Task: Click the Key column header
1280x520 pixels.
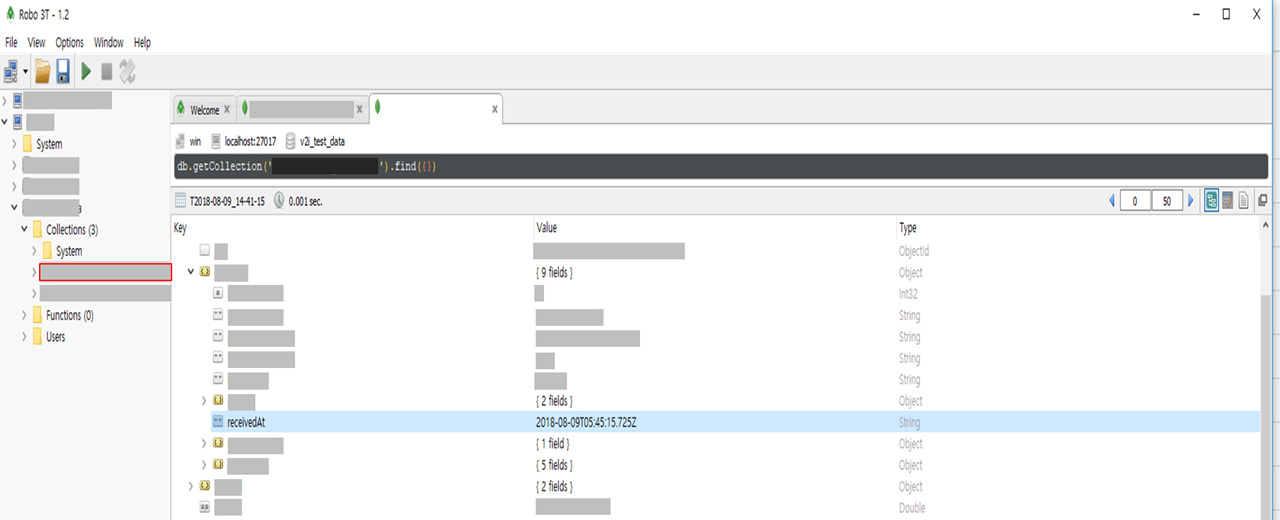Action: 181,228
